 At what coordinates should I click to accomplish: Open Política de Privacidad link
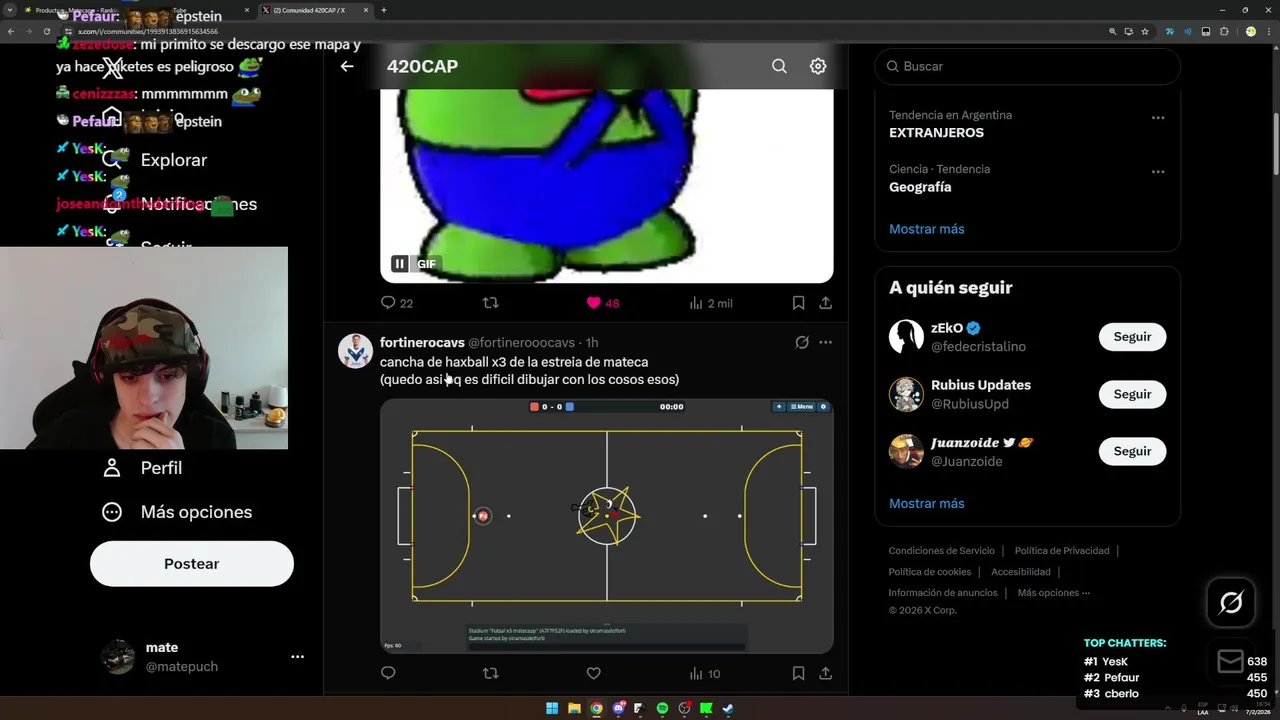[1062, 551]
